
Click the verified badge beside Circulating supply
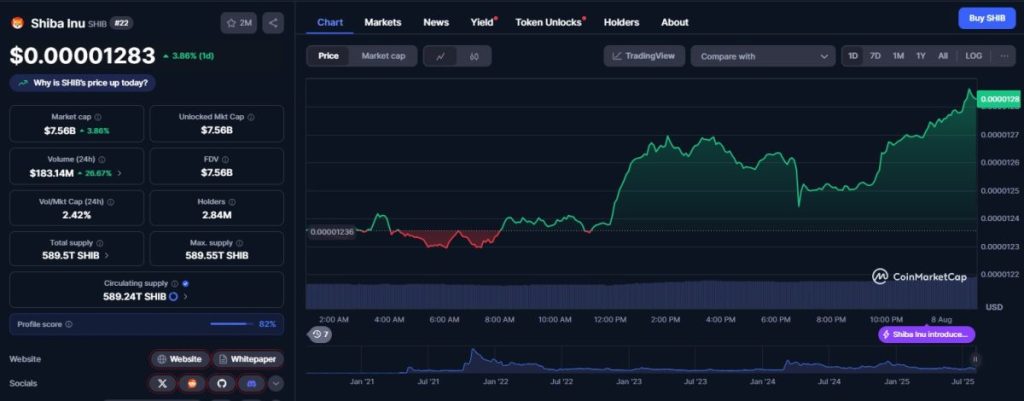[x=185, y=284]
